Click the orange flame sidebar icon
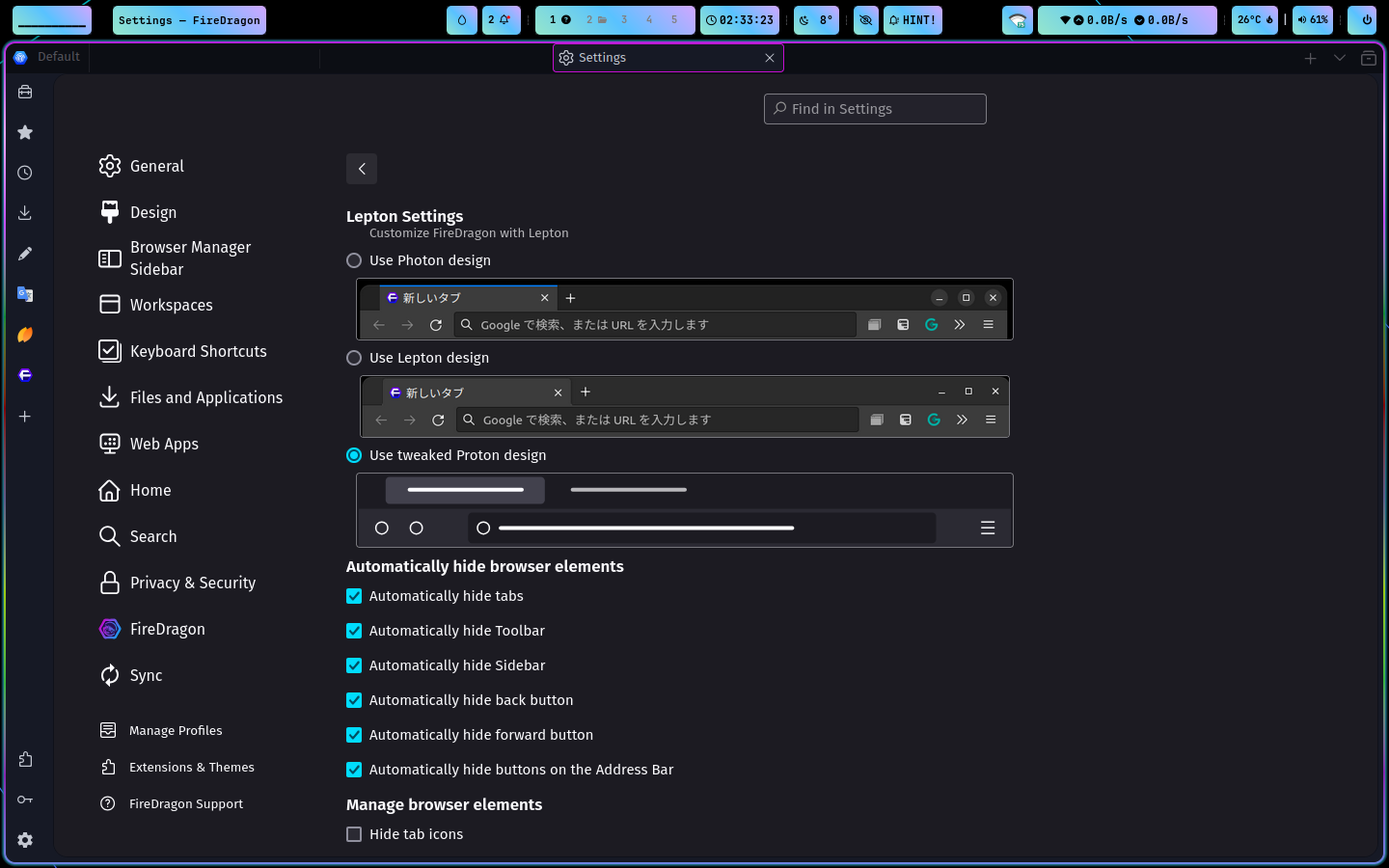 (x=24, y=335)
